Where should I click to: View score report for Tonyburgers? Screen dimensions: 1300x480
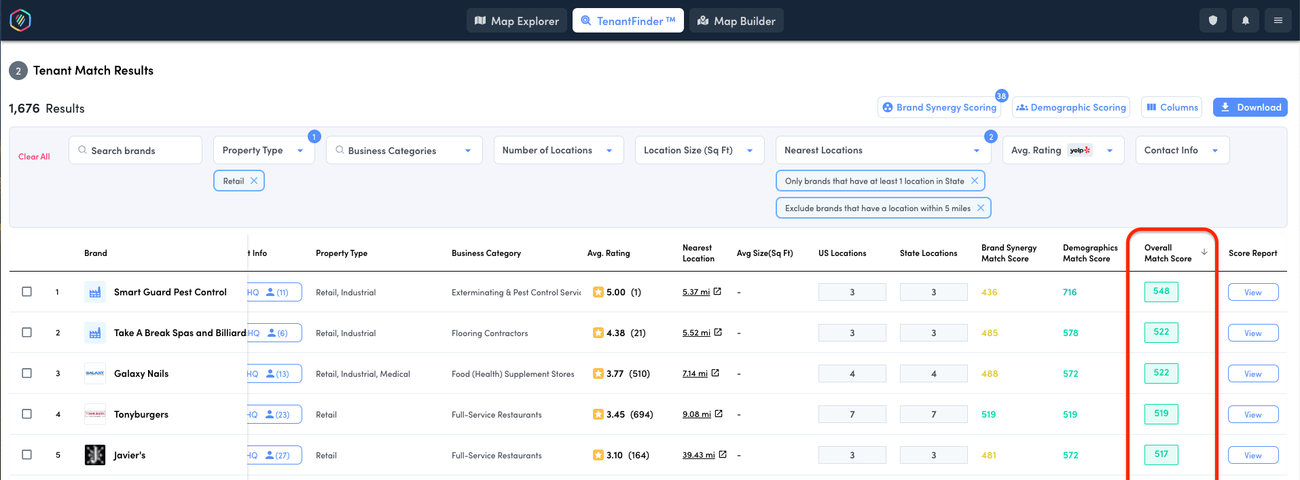pos(1252,414)
